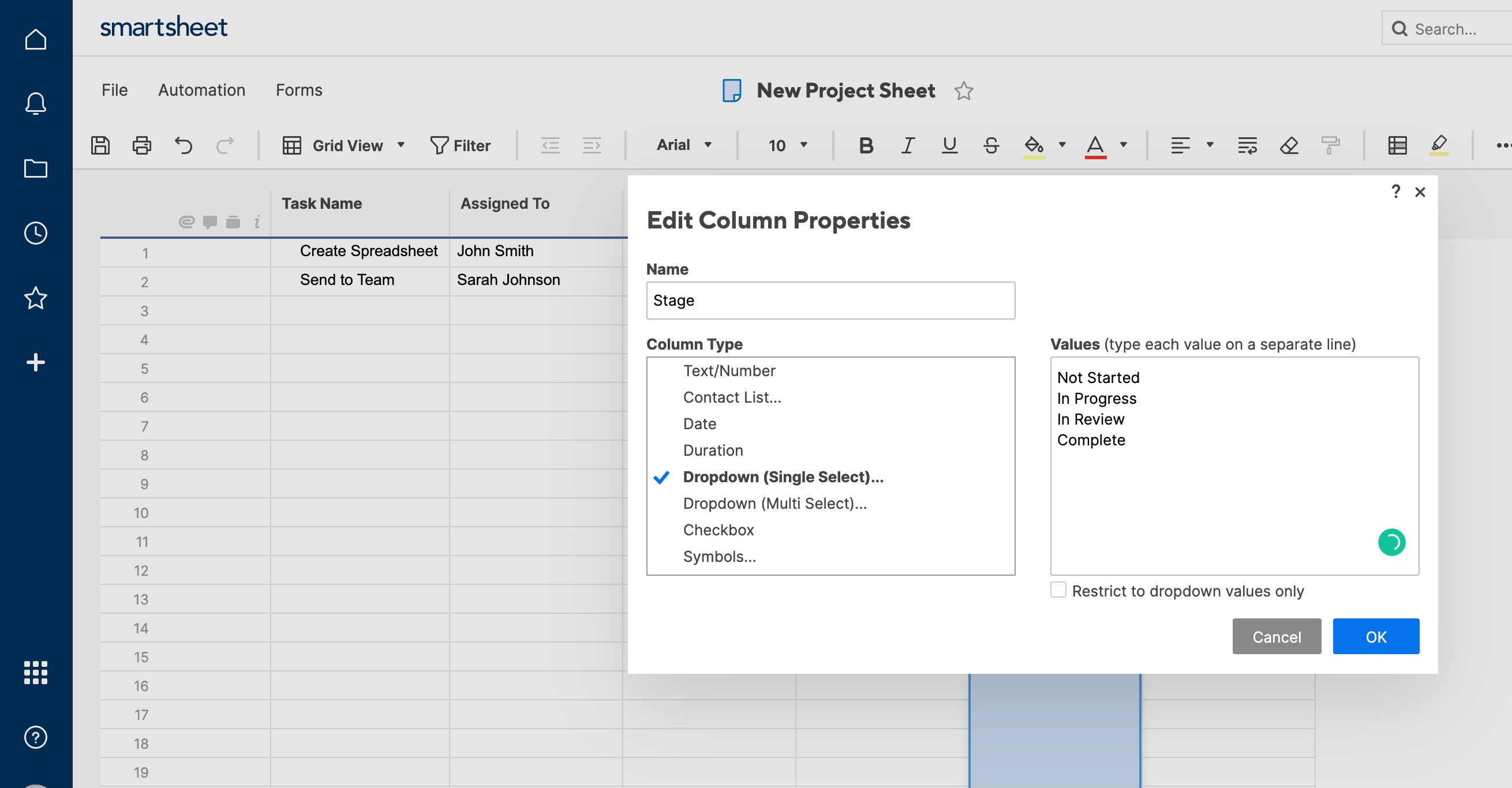Open the Forms menu

coord(299,90)
